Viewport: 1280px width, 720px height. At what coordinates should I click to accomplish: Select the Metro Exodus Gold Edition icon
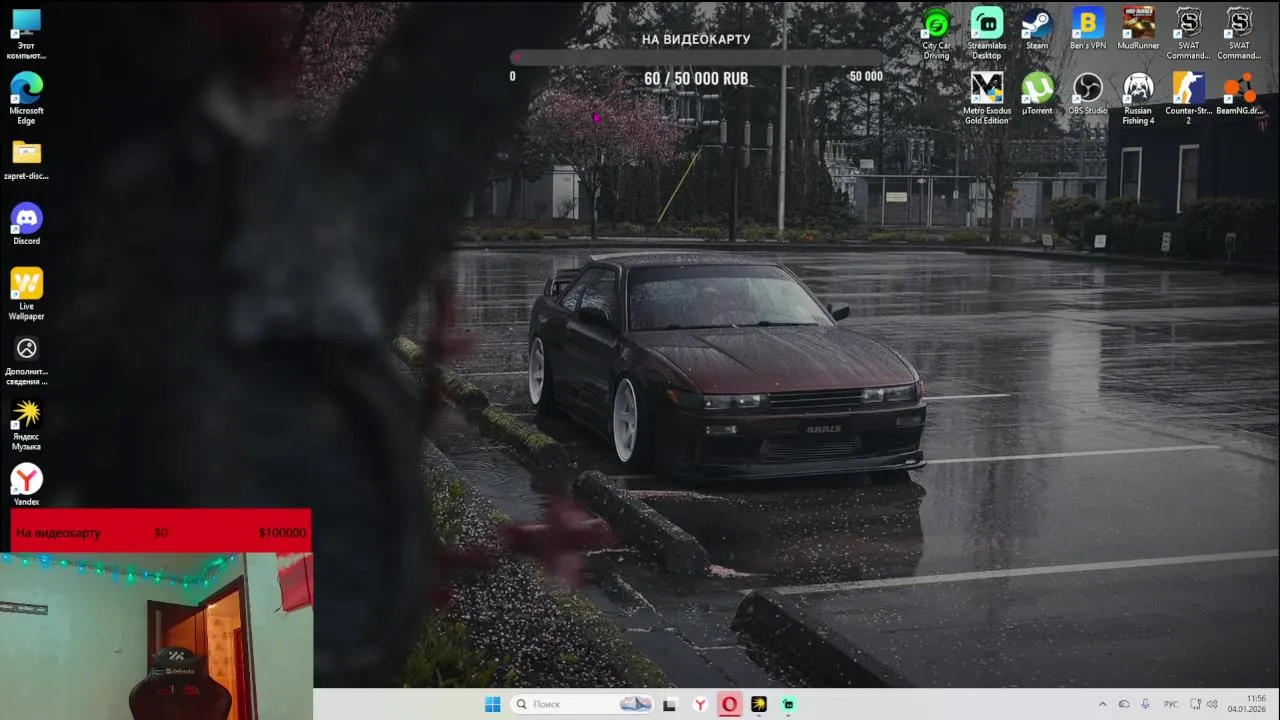click(986, 98)
